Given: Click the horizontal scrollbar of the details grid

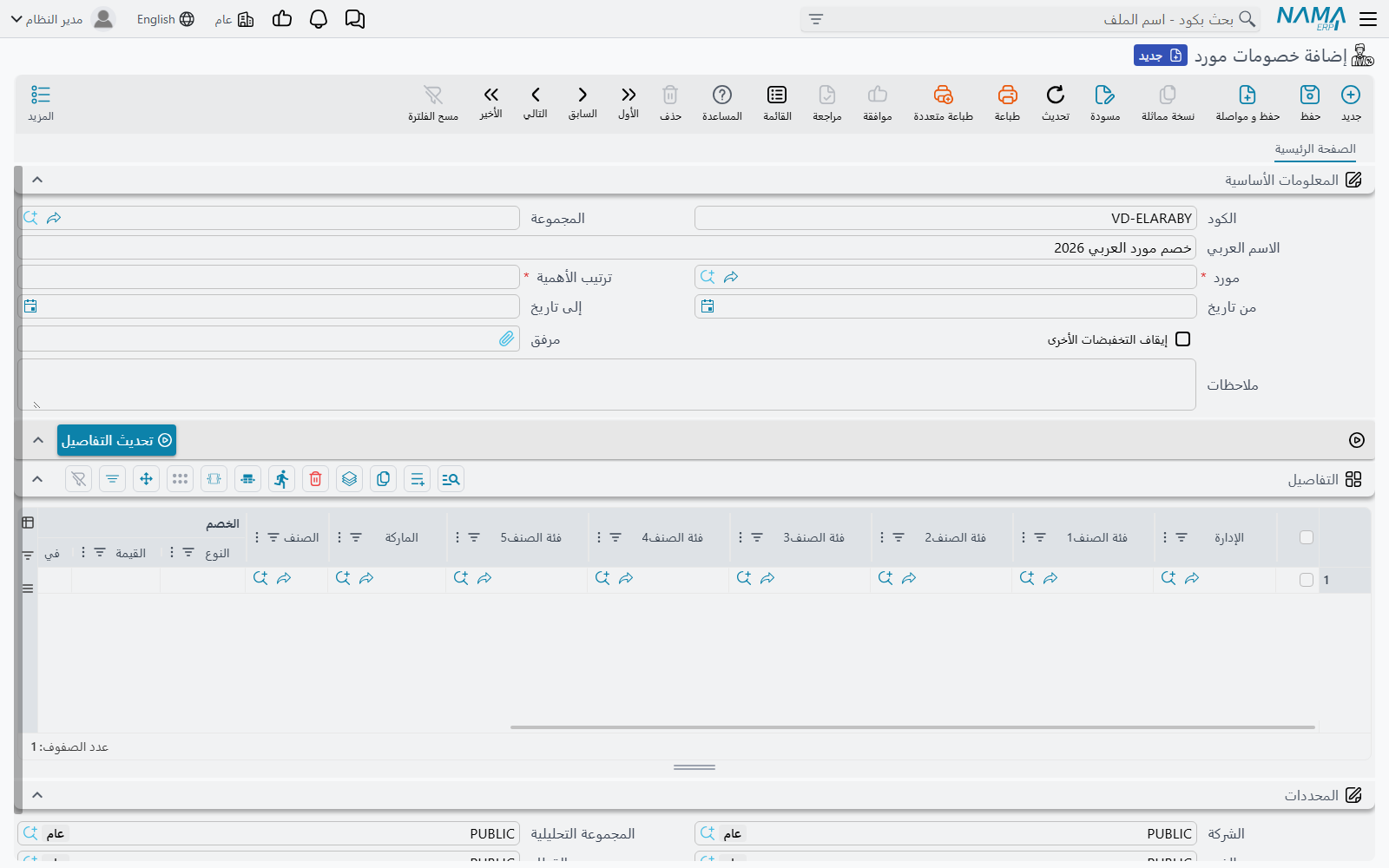Looking at the screenshot, I should (912, 727).
